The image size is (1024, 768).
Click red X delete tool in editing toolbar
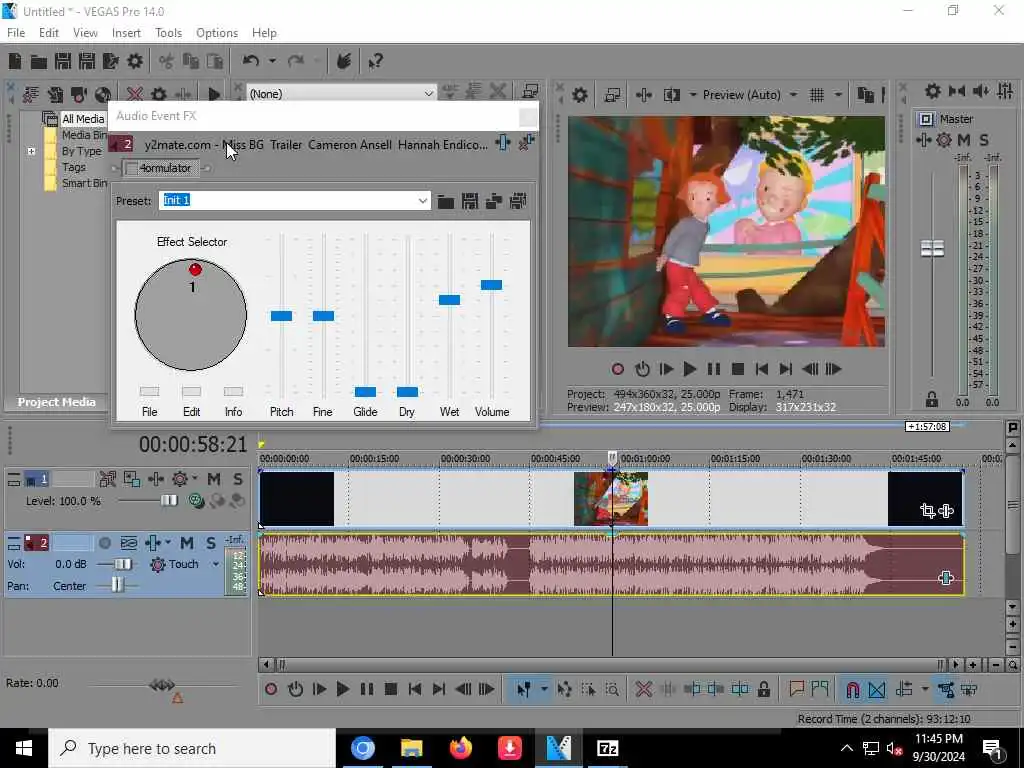(643, 689)
